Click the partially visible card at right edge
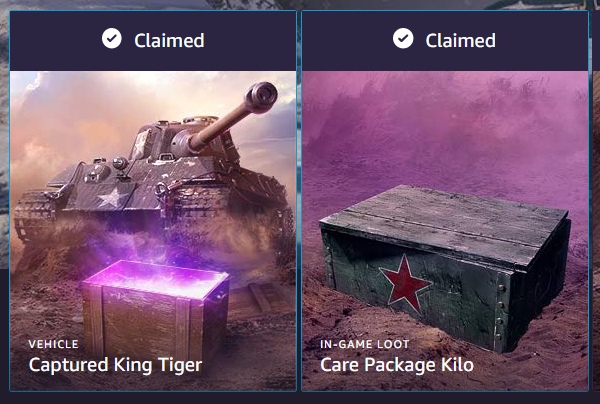Image resolution: width=600 pixels, height=404 pixels. tap(597, 201)
